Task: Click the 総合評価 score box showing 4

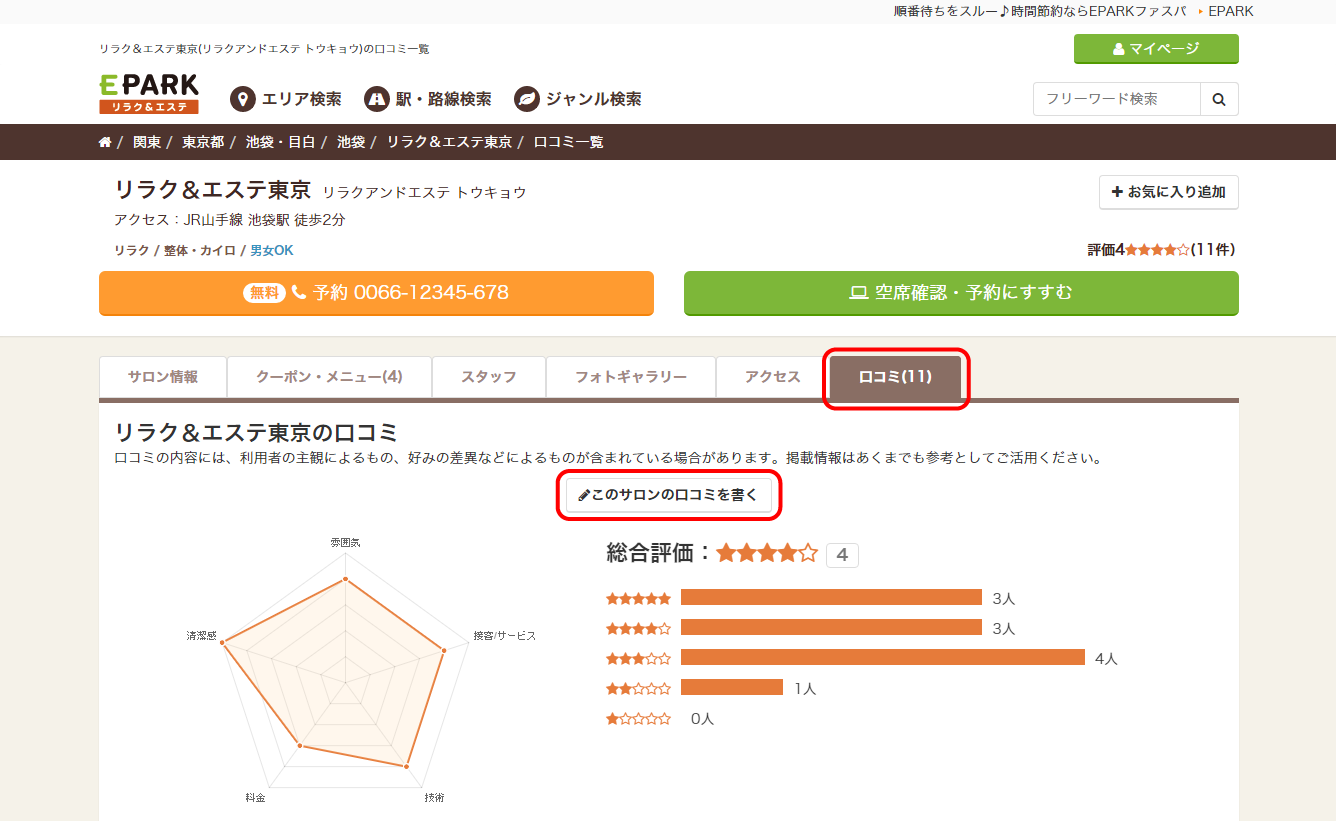Action: (x=842, y=555)
